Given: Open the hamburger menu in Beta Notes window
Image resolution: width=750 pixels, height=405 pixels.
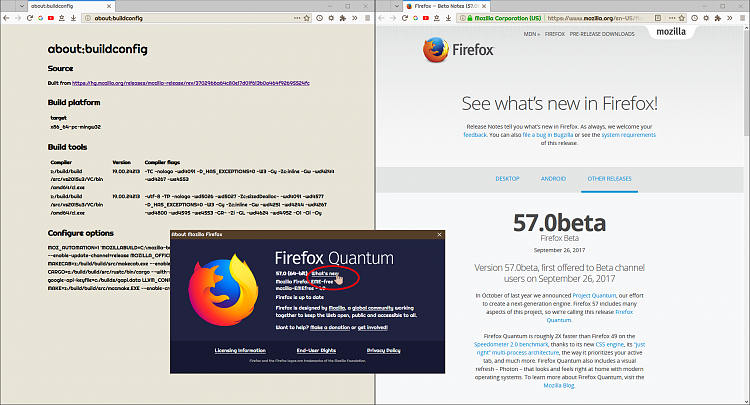Looking at the screenshot, I should pyautogui.click(x=742, y=18).
